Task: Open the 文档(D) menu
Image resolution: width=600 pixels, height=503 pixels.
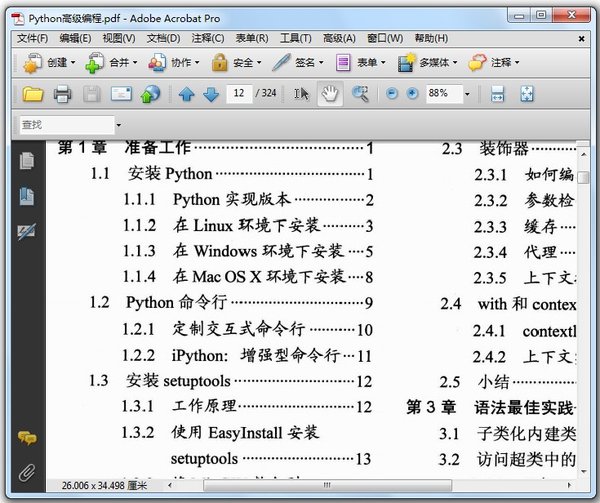Action: tap(163, 38)
